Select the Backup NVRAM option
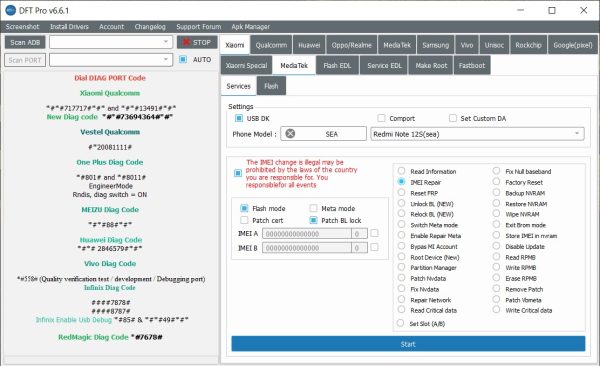The width and height of the screenshot is (600, 366). pos(496,192)
